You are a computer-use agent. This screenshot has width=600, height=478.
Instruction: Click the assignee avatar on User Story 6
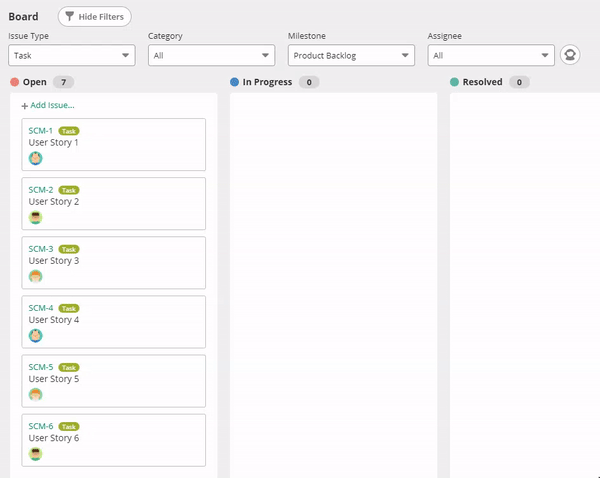36,454
